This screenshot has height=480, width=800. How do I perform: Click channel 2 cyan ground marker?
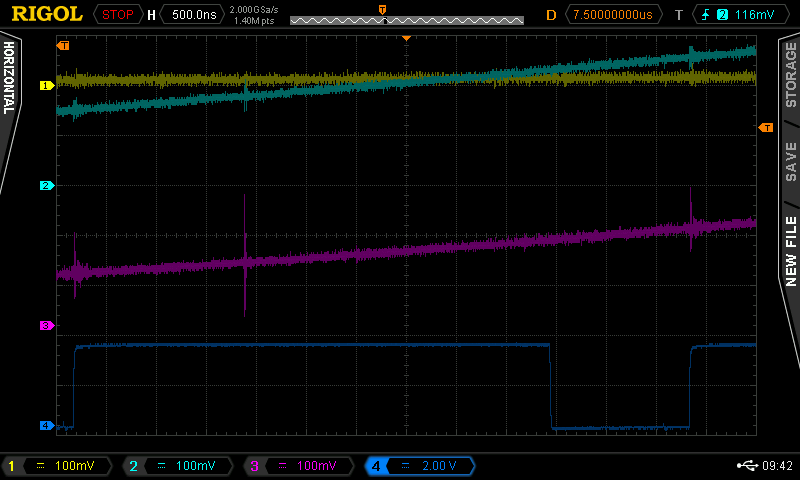point(47,186)
